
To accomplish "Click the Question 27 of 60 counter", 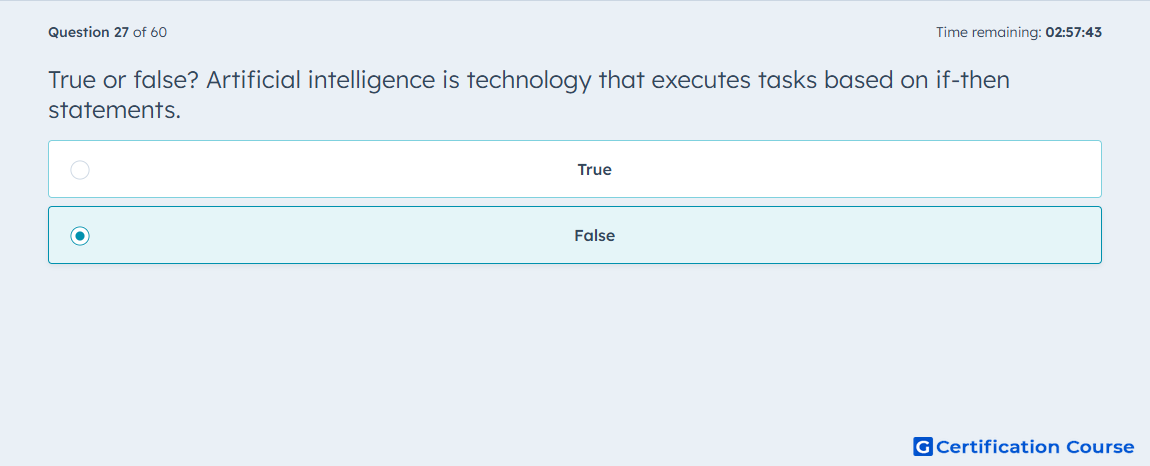I will click(x=107, y=32).
